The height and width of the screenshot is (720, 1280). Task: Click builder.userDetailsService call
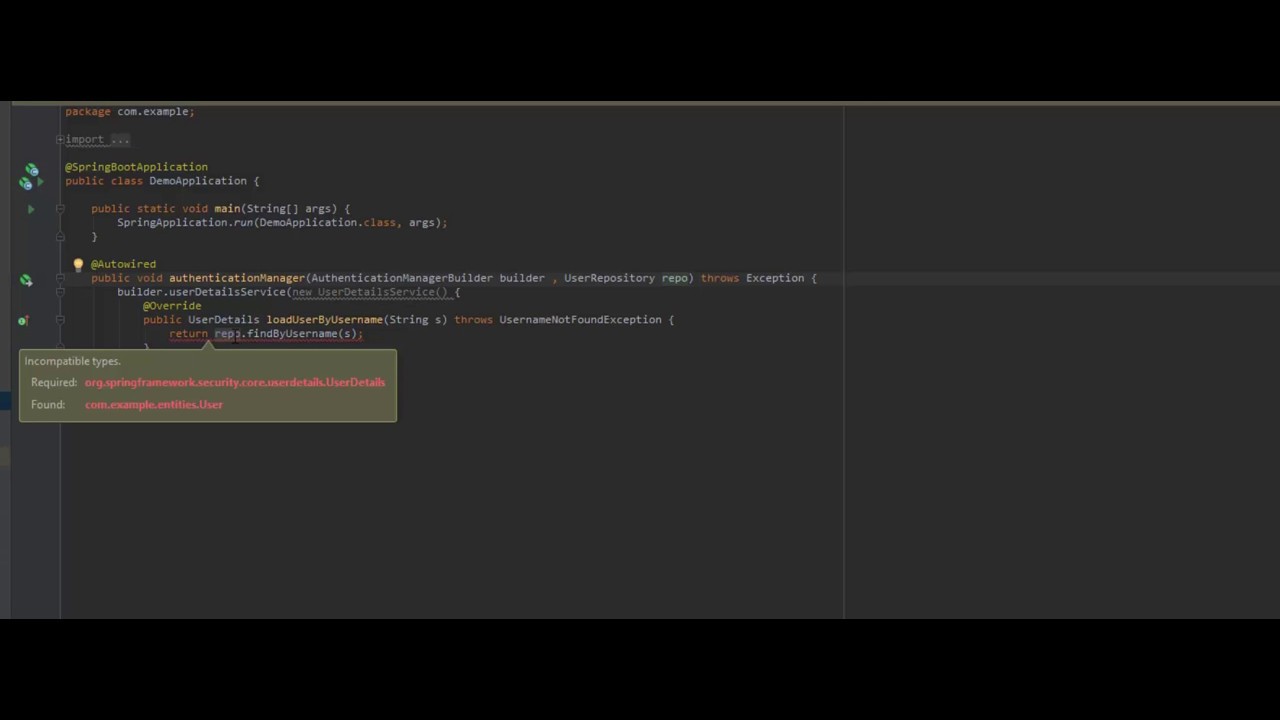(x=202, y=292)
